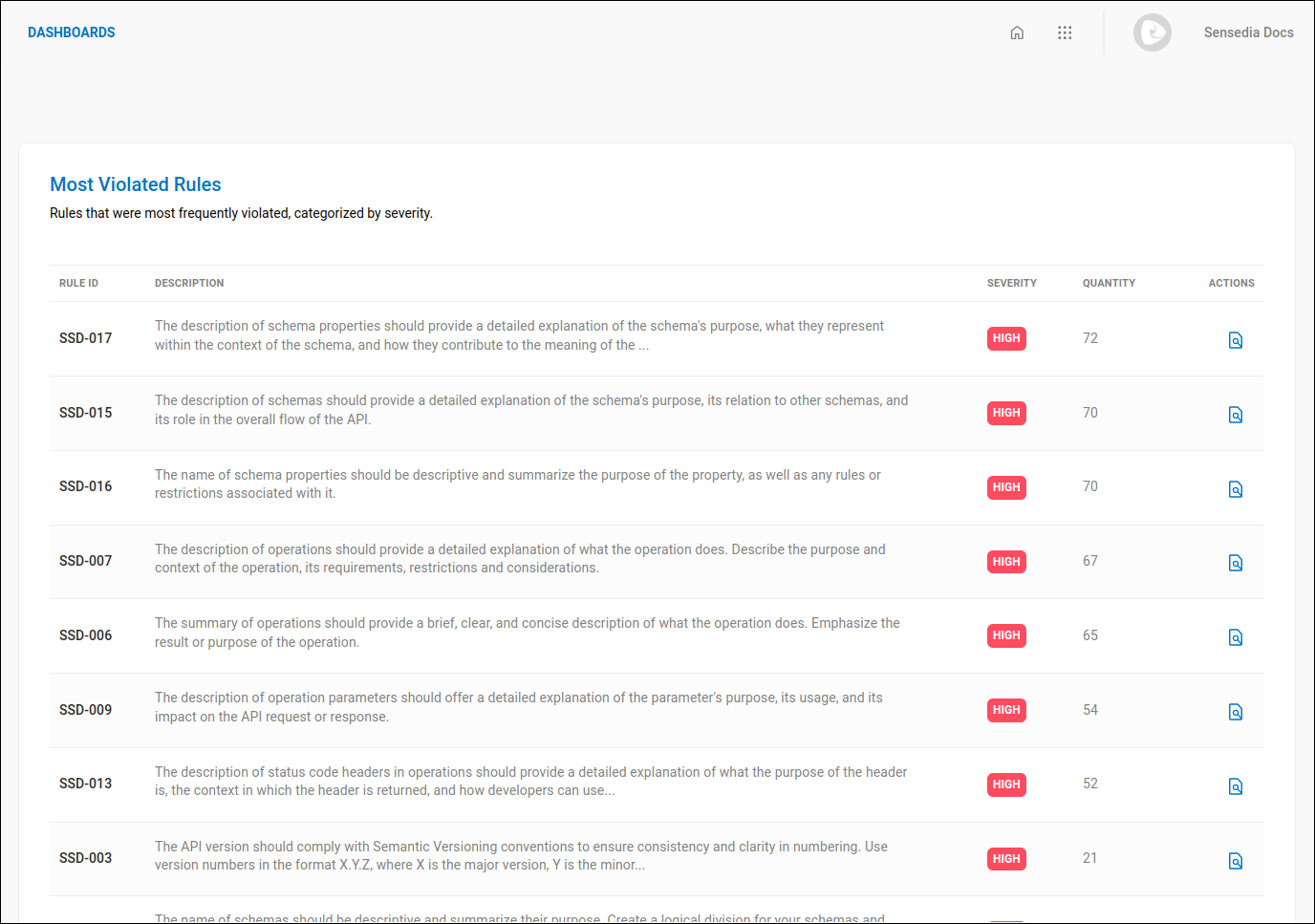View the SSD-006 rule details
1315x924 pixels.
pyautogui.click(x=1235, y=636)
